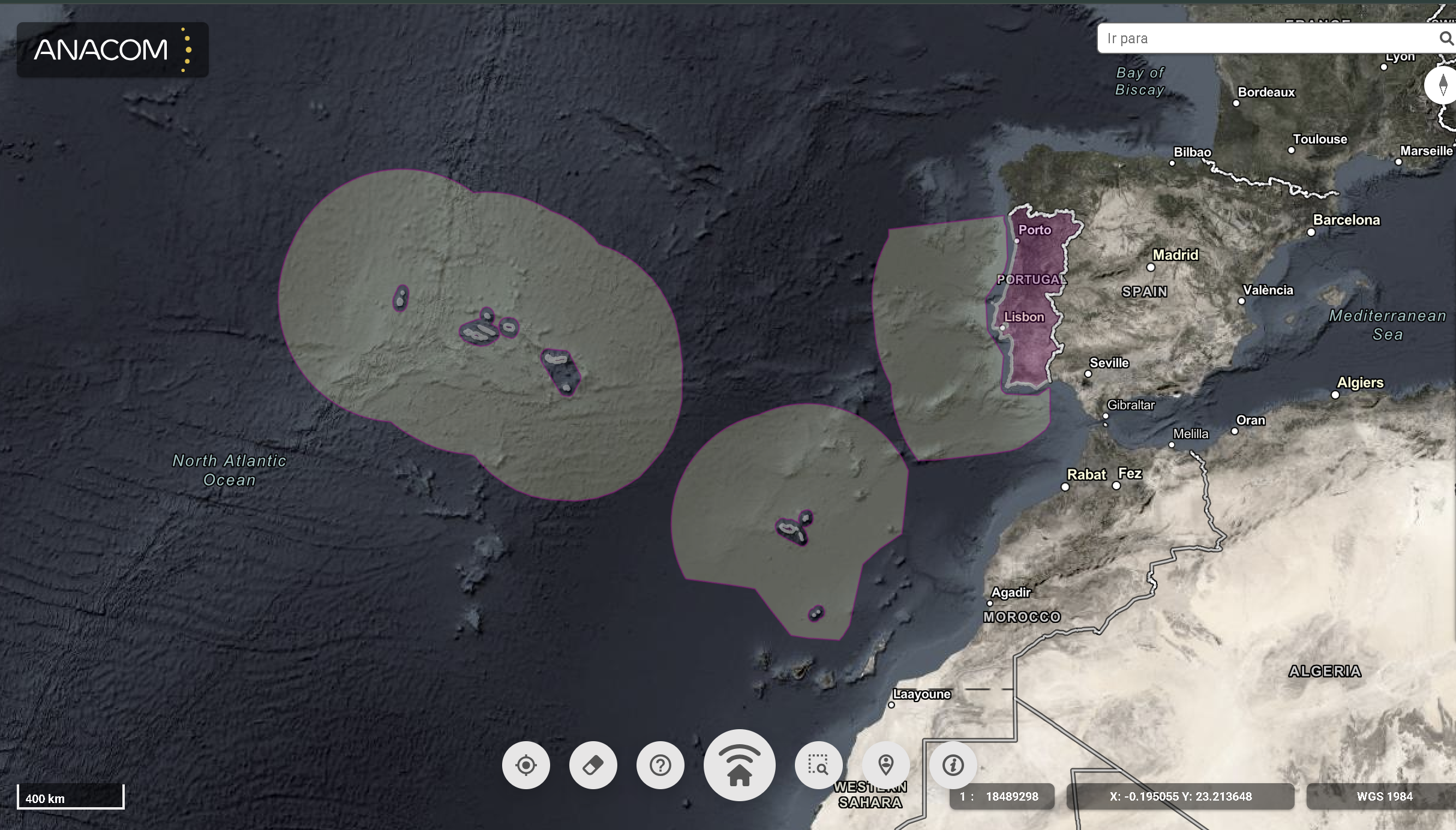Click the 400 km scale bar

(70, 798)
